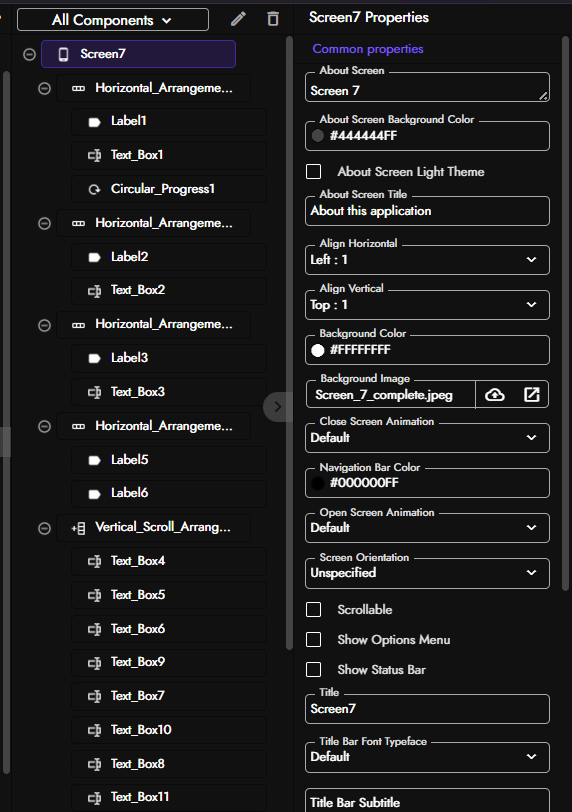572x812 pixels.
Task: Click the upload cloud icon for Background Image
Action: pos(495,395)
